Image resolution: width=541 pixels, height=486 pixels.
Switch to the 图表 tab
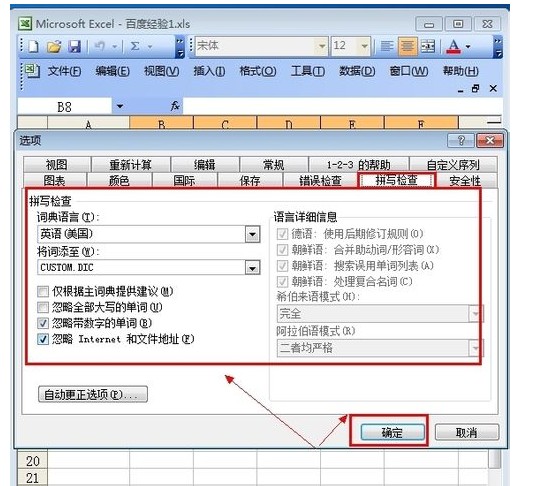[55, 180]
